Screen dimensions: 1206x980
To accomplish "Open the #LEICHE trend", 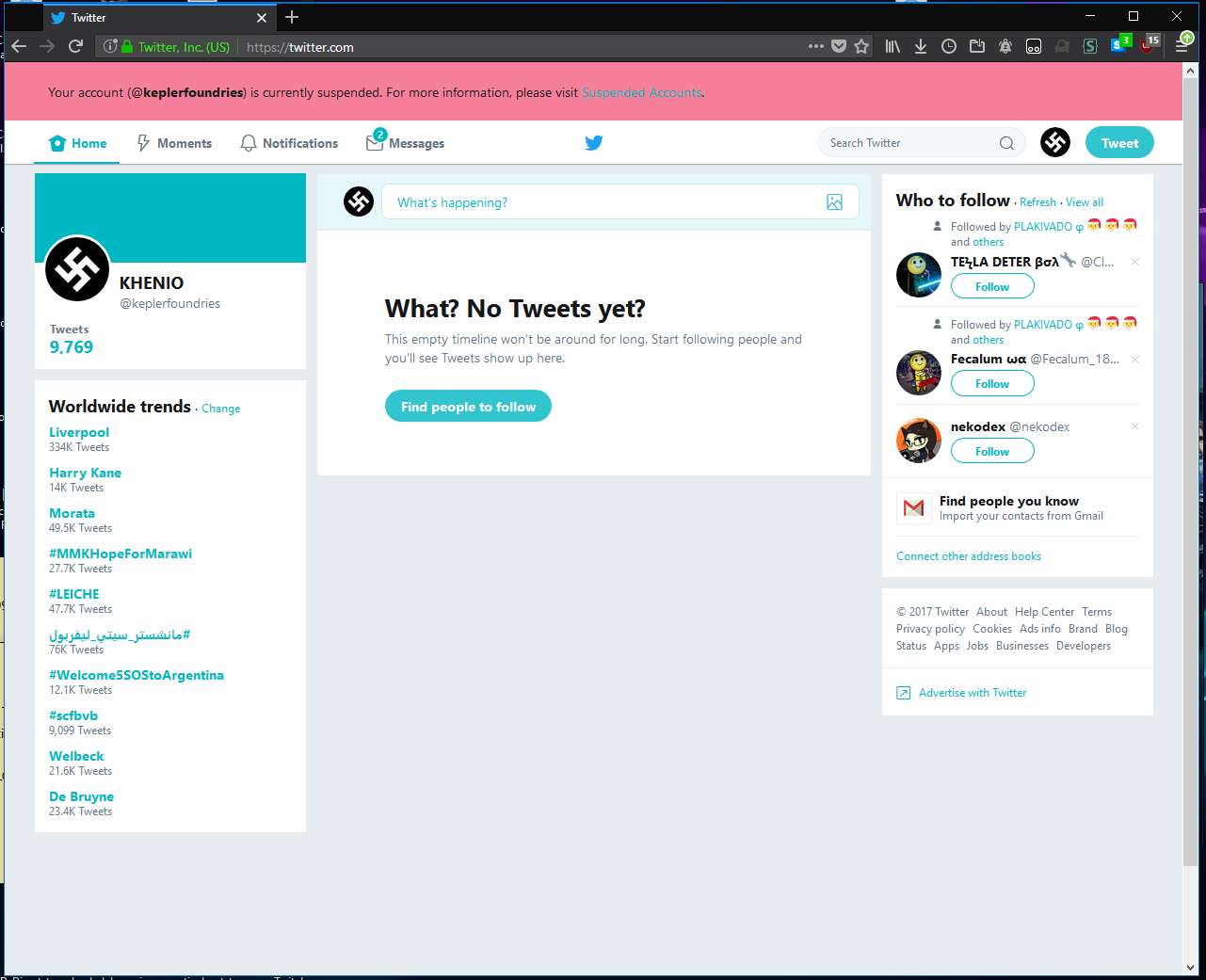I will coord(73,594).
